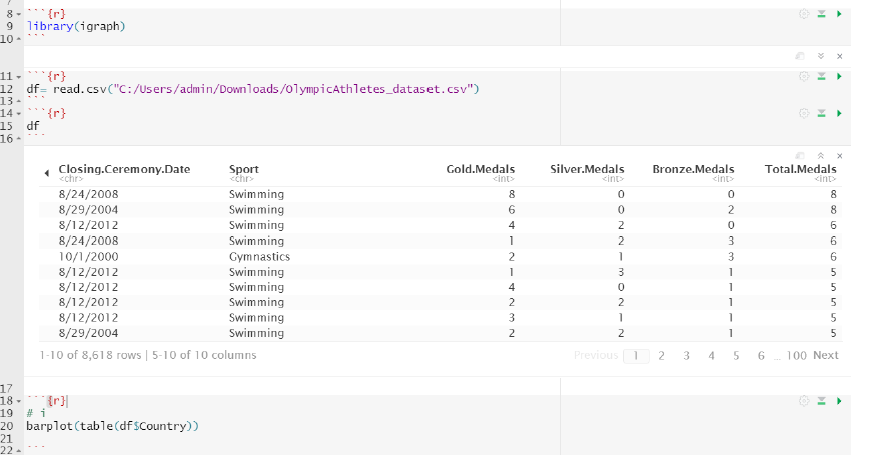Run all chunks above the barplot chunk

(x=822, y=401)
